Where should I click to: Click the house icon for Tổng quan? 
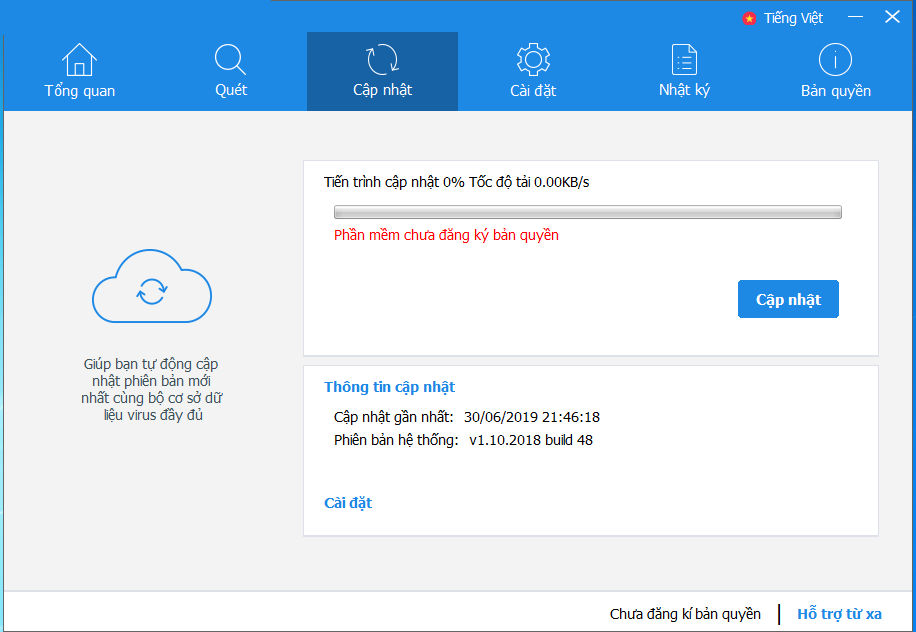pos(79,60)
